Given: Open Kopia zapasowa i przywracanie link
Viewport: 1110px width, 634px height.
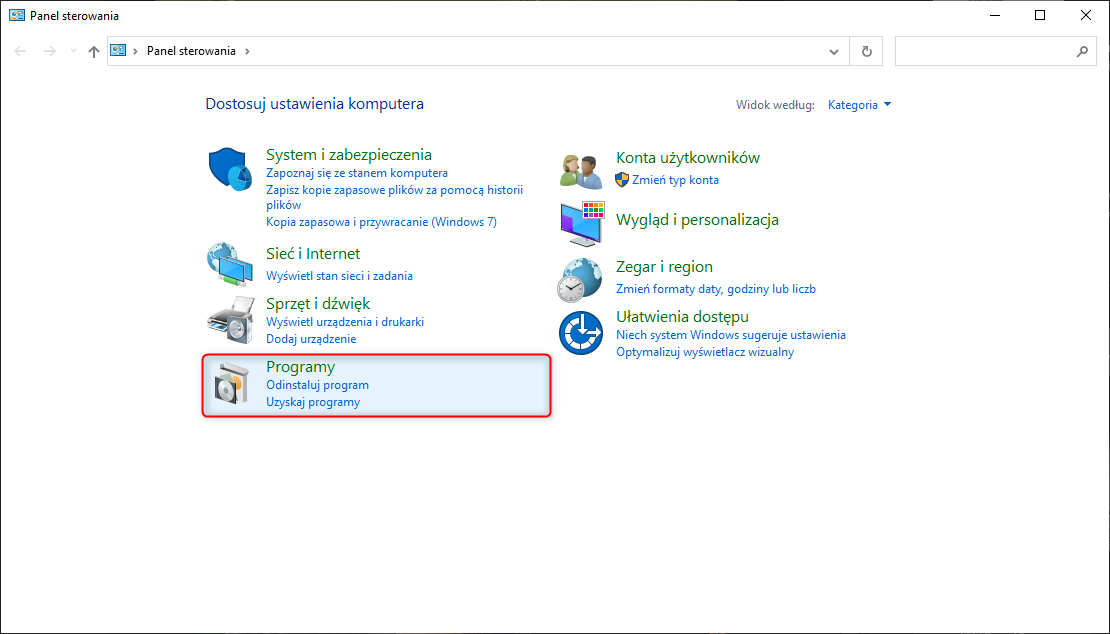Looking at the screenshot, I should point(381,222).
